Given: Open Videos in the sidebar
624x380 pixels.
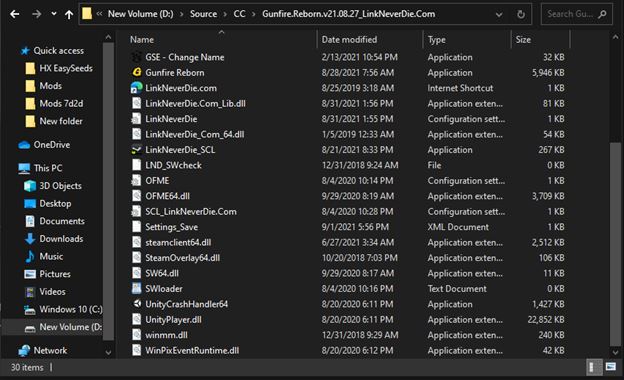Looking at the screenshot, I should (x=52, y=292).
